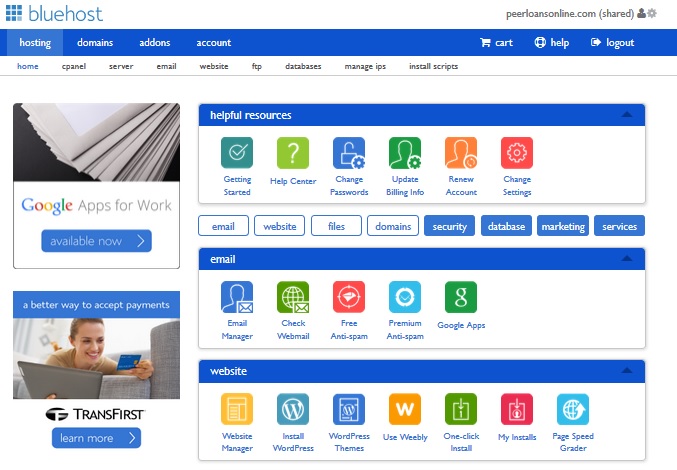Open the Change Settings red gear icon
The height and width of the screenshot is (470, 677).
click(x=517, y=152)
